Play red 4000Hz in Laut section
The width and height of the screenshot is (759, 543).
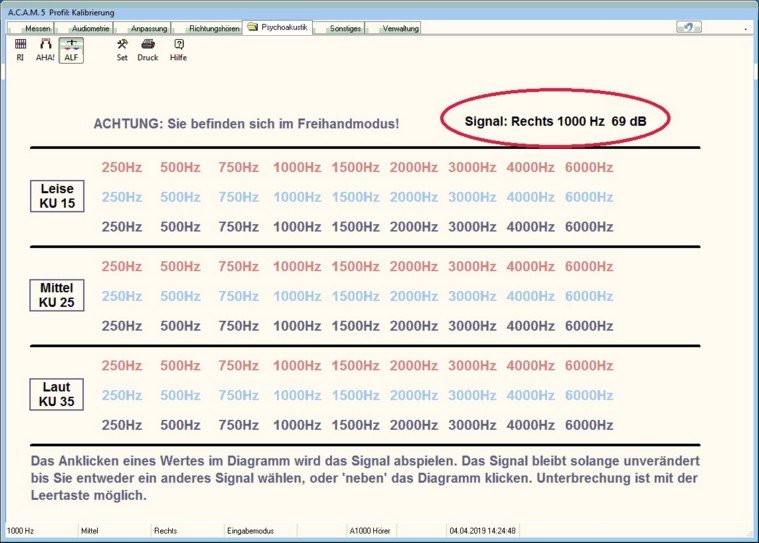[531, 366]
